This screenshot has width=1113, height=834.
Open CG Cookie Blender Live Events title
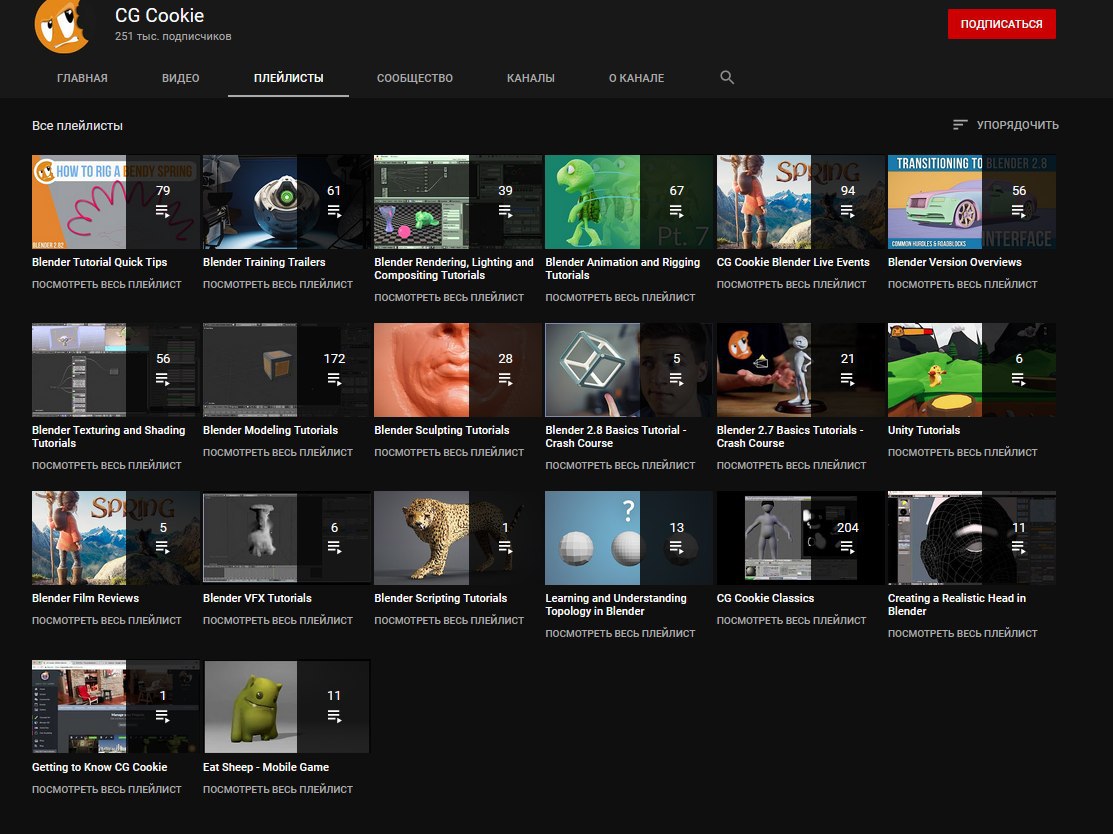(x=793, y=262)
